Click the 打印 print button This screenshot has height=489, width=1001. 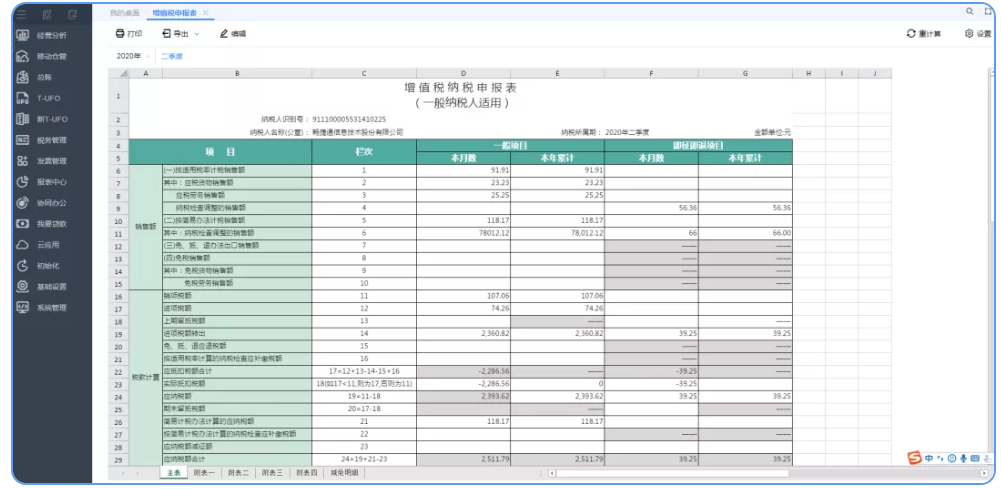128,34
